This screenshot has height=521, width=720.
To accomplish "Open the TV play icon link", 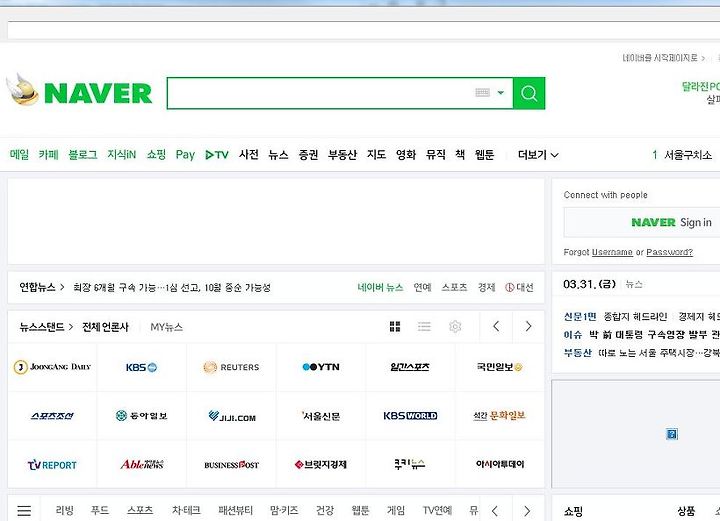I will click(x=217, y=155).
